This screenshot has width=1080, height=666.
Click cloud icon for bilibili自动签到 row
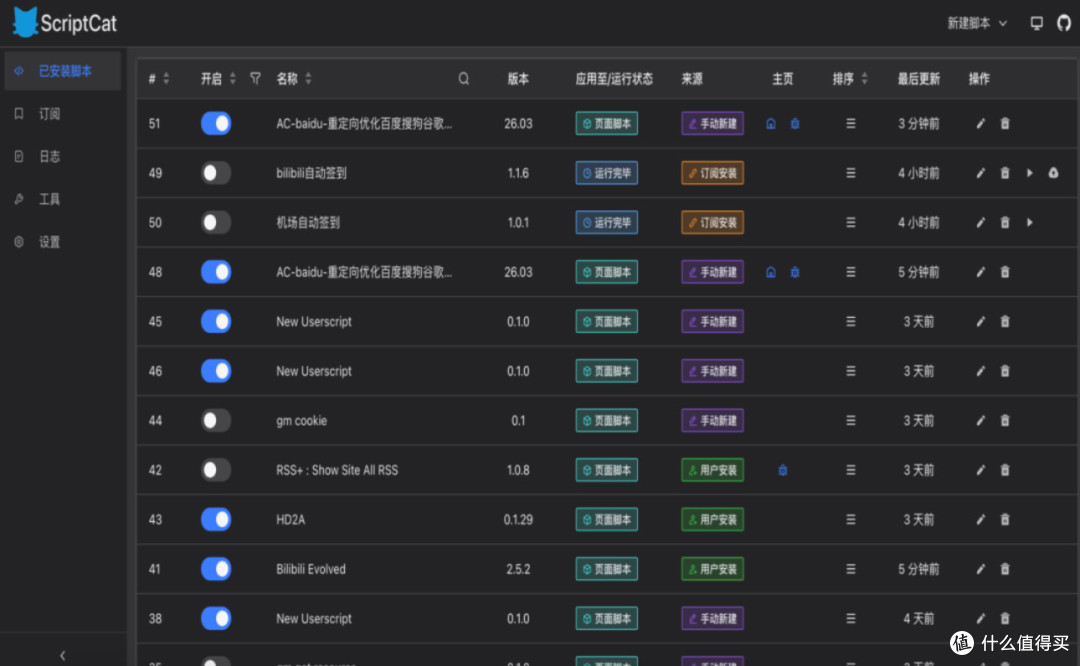click(x=1053, y=173)
